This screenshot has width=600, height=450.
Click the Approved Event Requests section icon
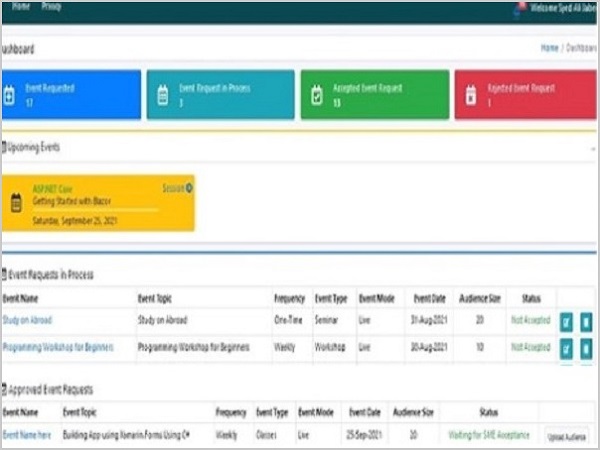pos(4,390)
